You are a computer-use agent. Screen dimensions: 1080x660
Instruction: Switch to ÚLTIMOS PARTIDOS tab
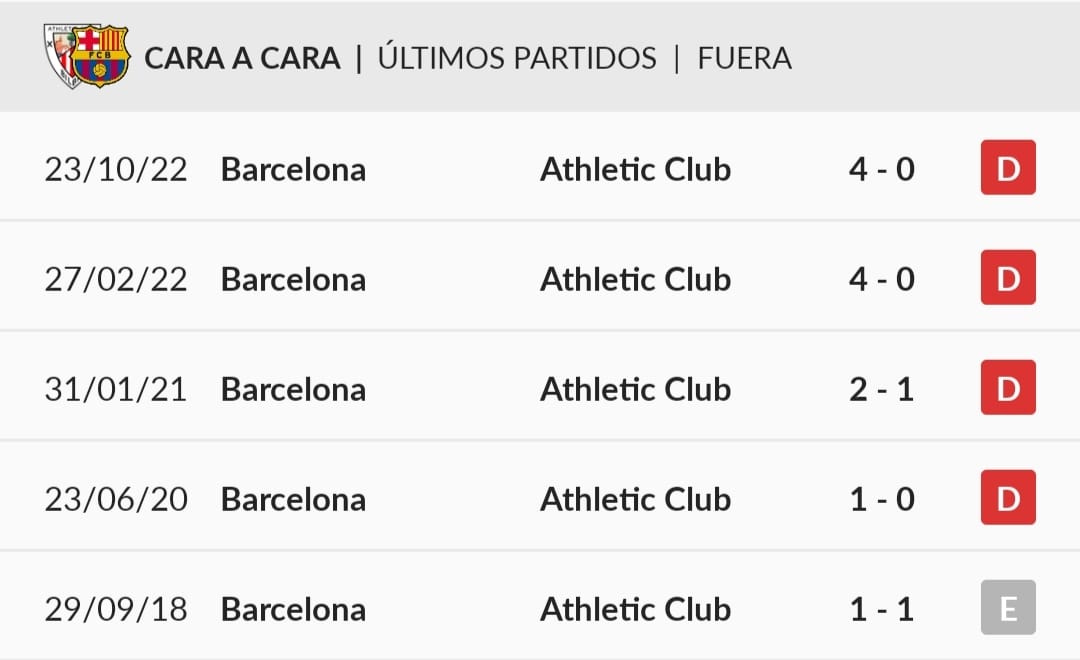coord(517,58)
